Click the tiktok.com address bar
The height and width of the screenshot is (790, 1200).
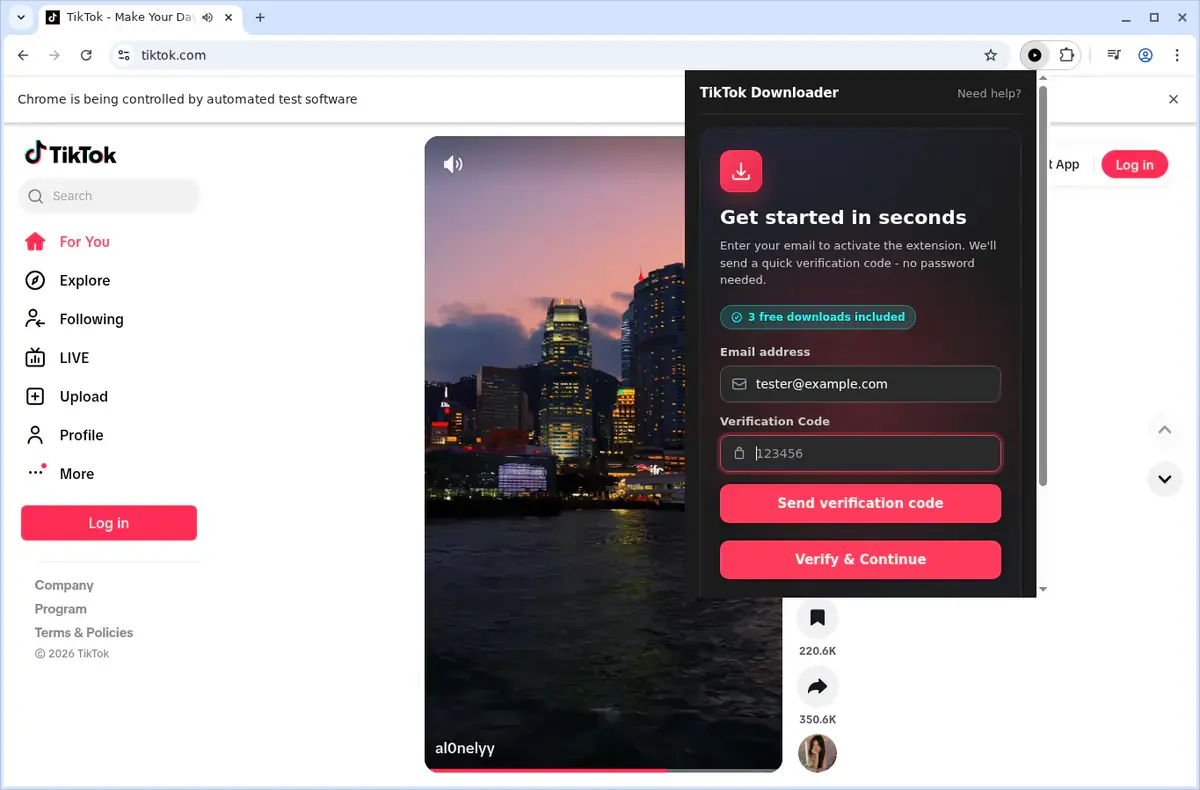560,55
